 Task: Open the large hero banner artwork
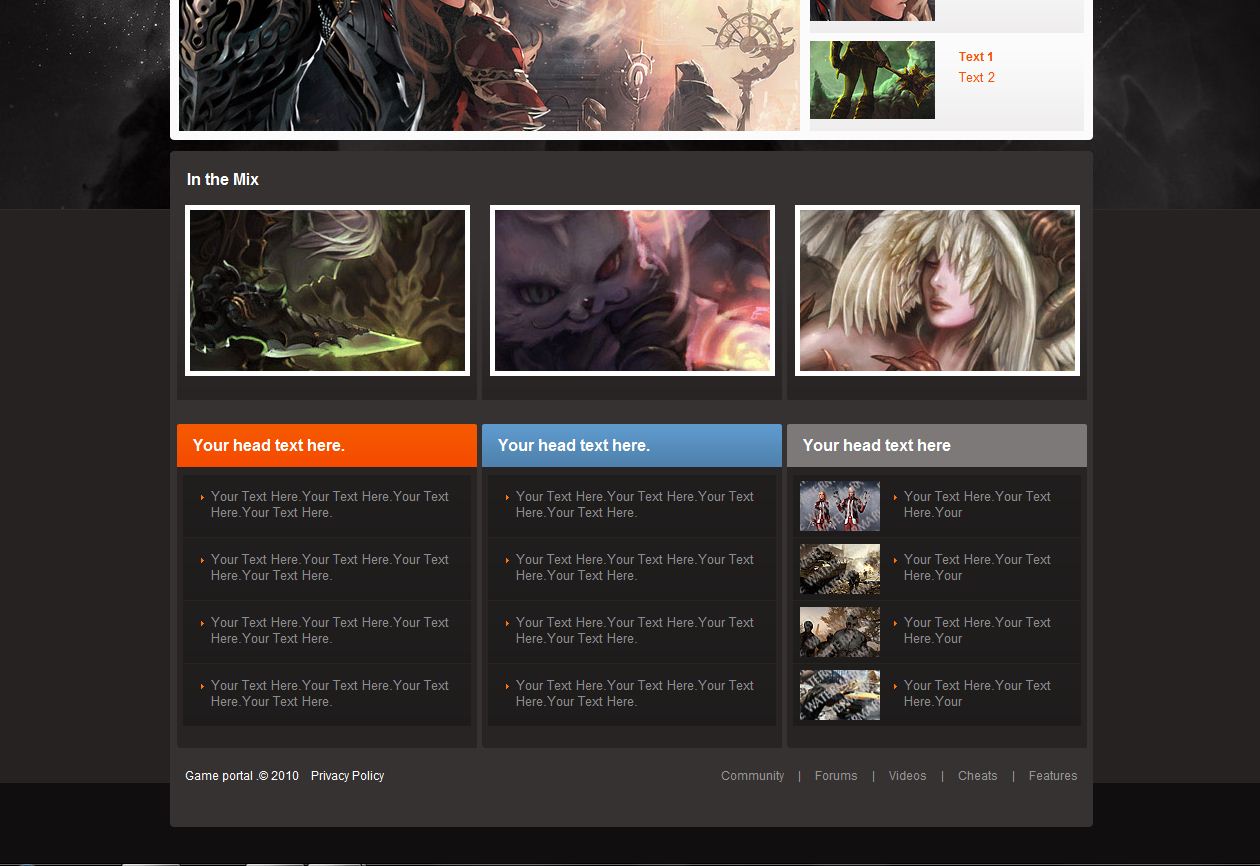(489, 65)
